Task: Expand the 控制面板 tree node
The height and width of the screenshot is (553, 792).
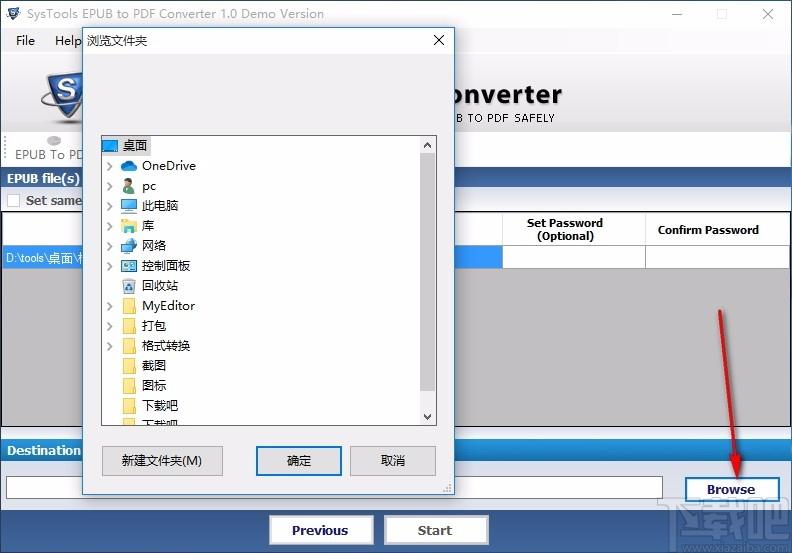Action: [x=110, y=266]
